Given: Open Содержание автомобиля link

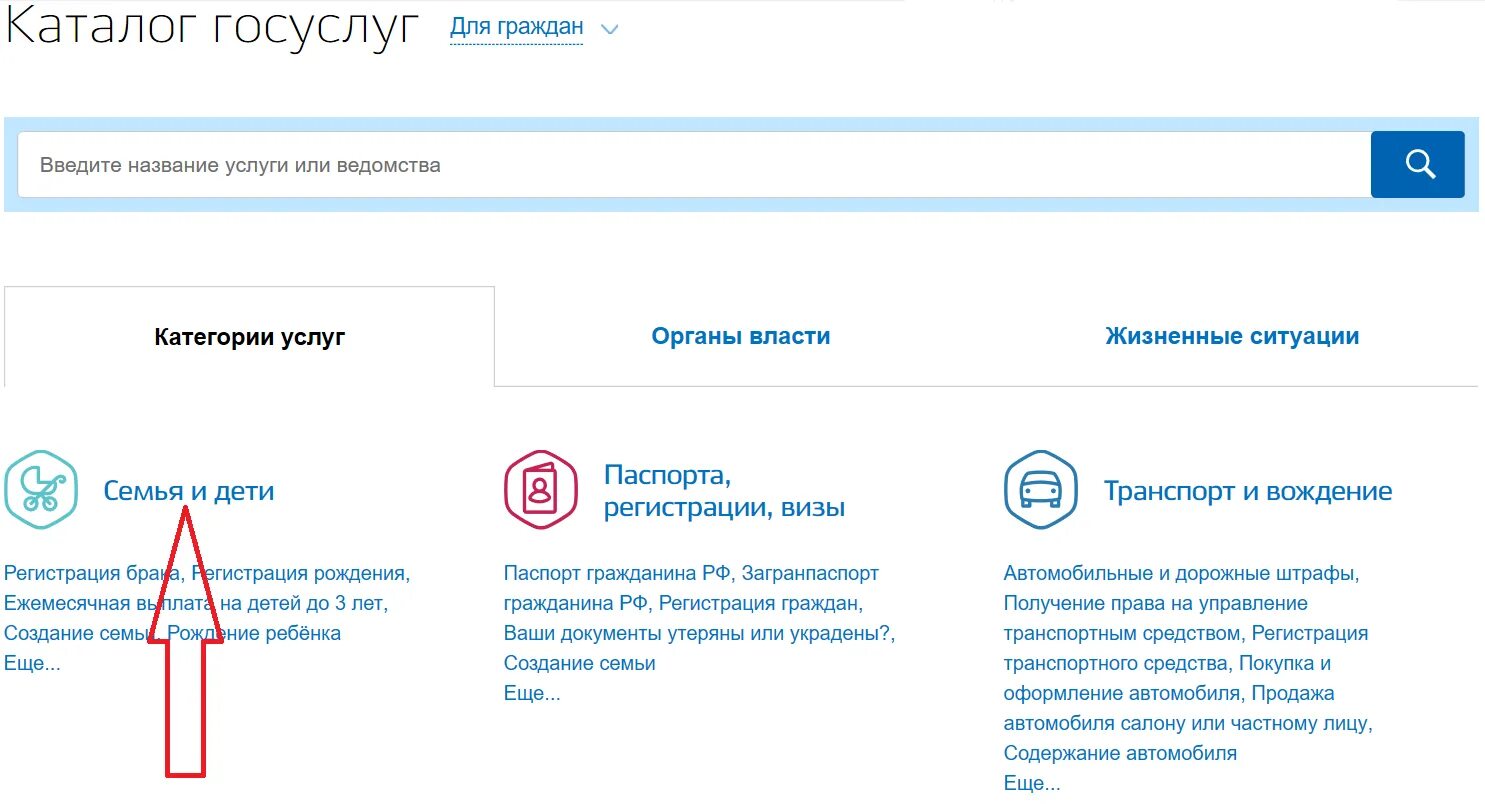Looking at the screenshot, I should coord(1120,754).
